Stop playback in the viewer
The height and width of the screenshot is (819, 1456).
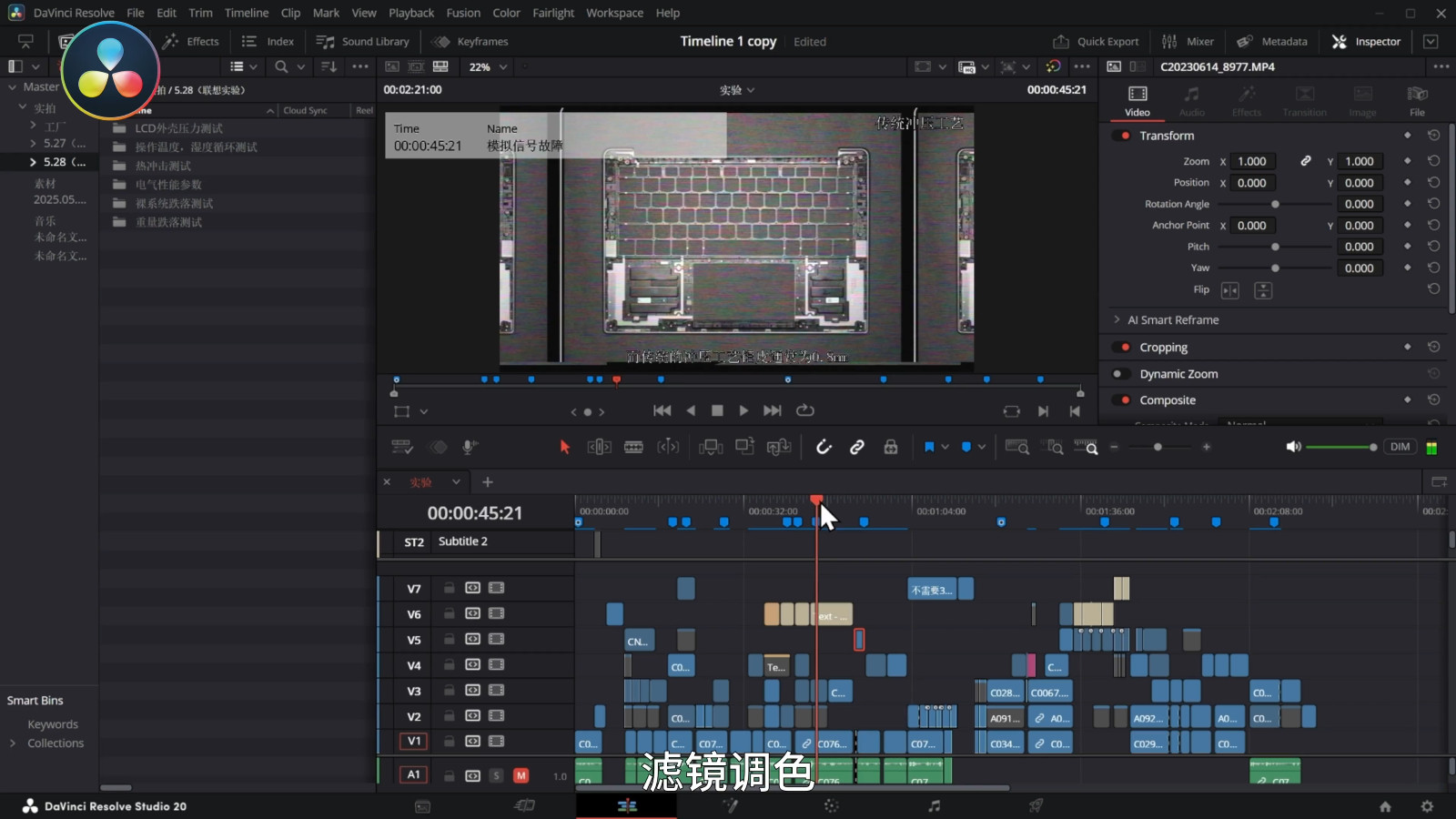click(717, 411)
